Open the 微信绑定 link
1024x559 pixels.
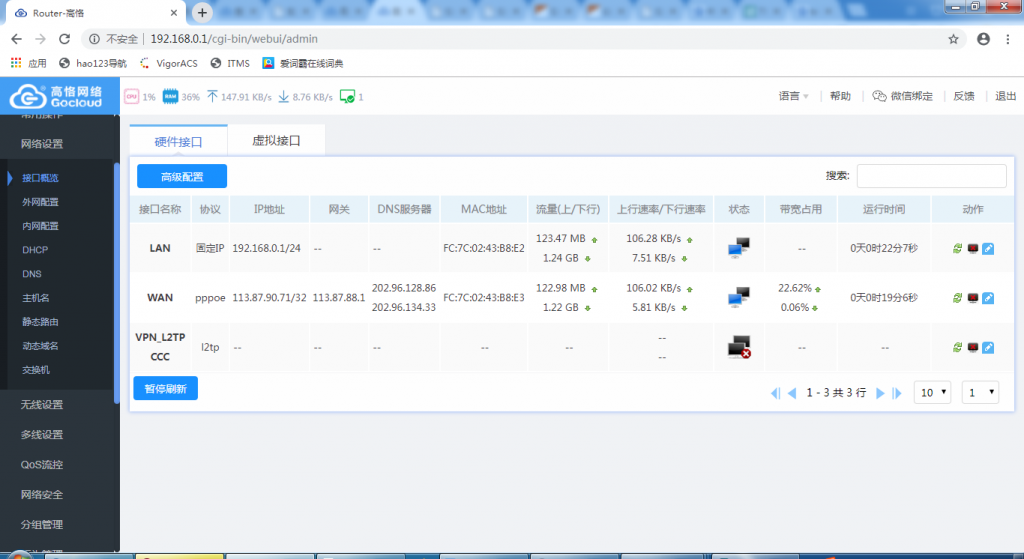pos(903,96)
